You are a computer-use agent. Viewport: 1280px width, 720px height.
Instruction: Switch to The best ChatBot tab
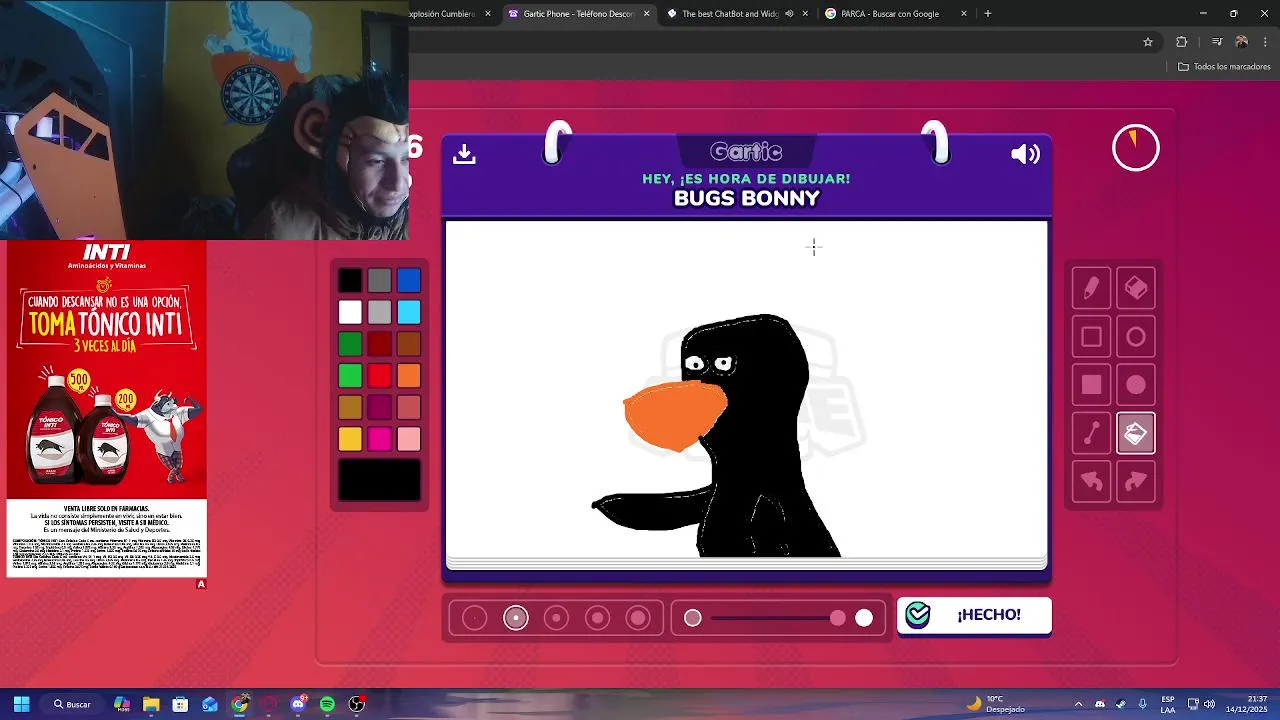coord(730,14)
